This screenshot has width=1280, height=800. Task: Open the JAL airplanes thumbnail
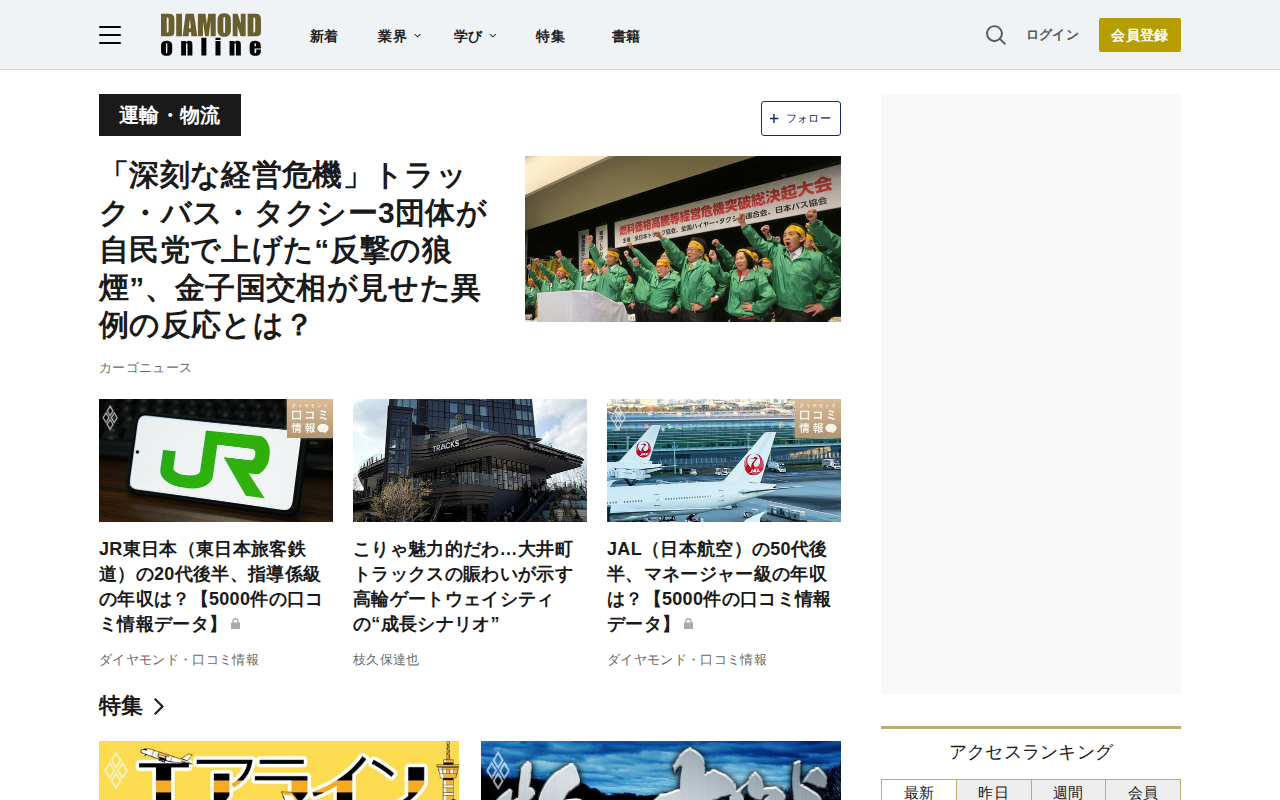point(724,460)
